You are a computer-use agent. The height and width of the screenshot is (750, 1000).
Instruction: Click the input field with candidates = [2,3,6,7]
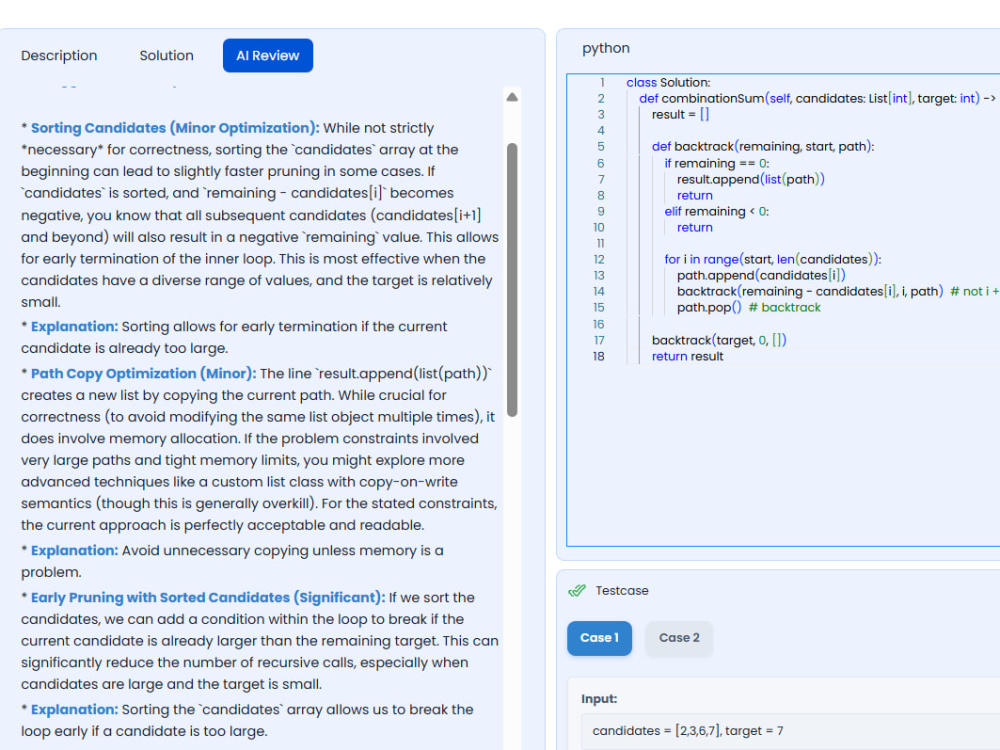pos(791,731)
